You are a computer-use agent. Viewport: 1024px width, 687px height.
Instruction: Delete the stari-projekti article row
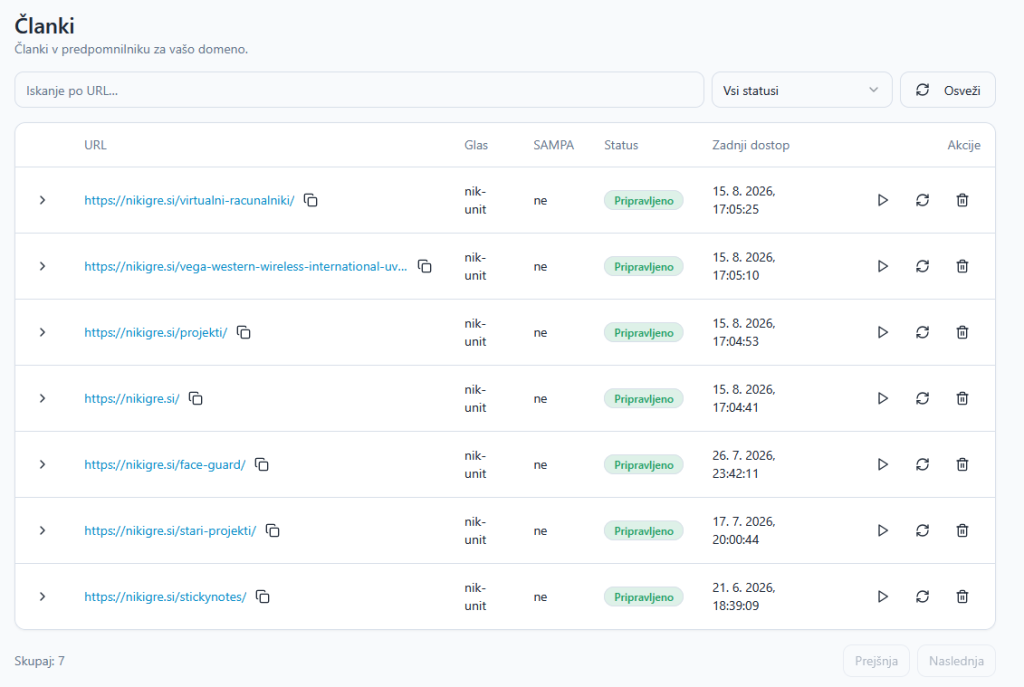(x=962, y=530)
